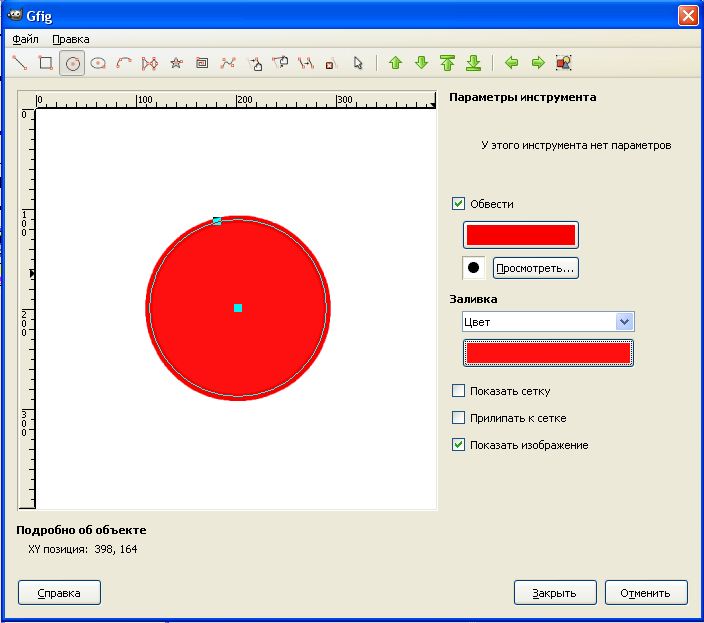Click the Raise selected object arrow

[395, 63]
